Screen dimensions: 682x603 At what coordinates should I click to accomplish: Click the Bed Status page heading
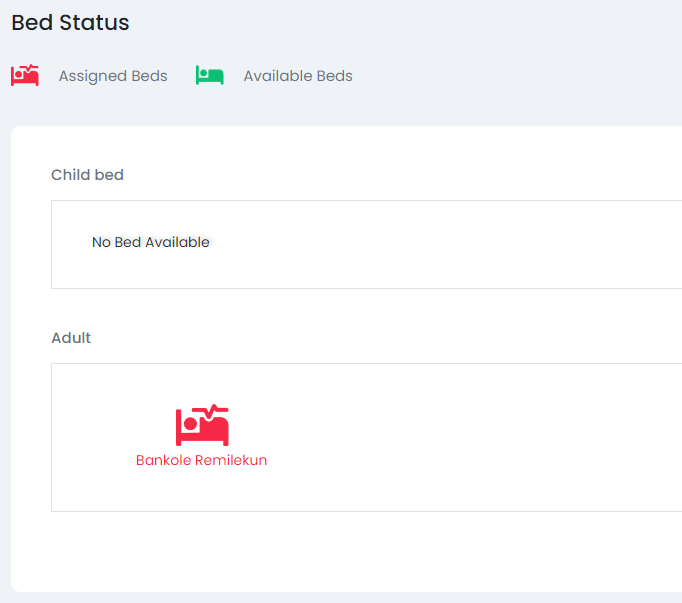coord(70,22)
